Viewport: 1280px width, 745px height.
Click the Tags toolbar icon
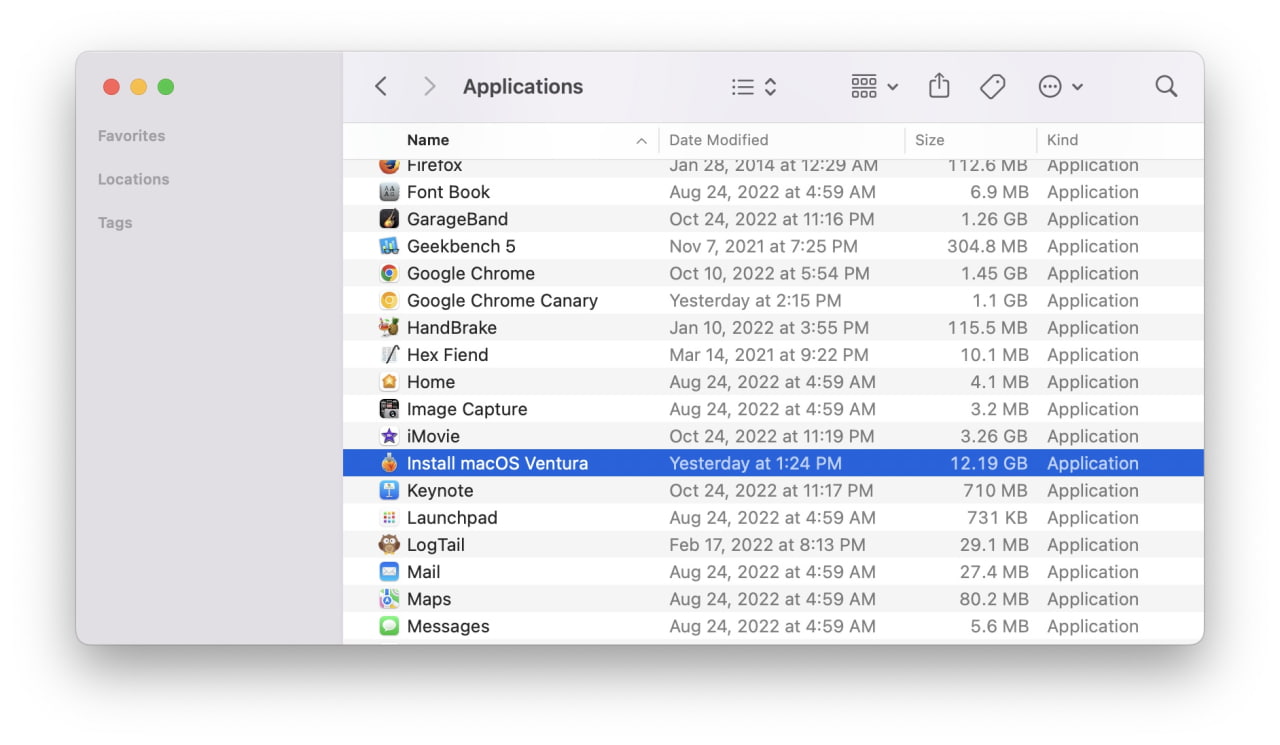click(992, 86)
